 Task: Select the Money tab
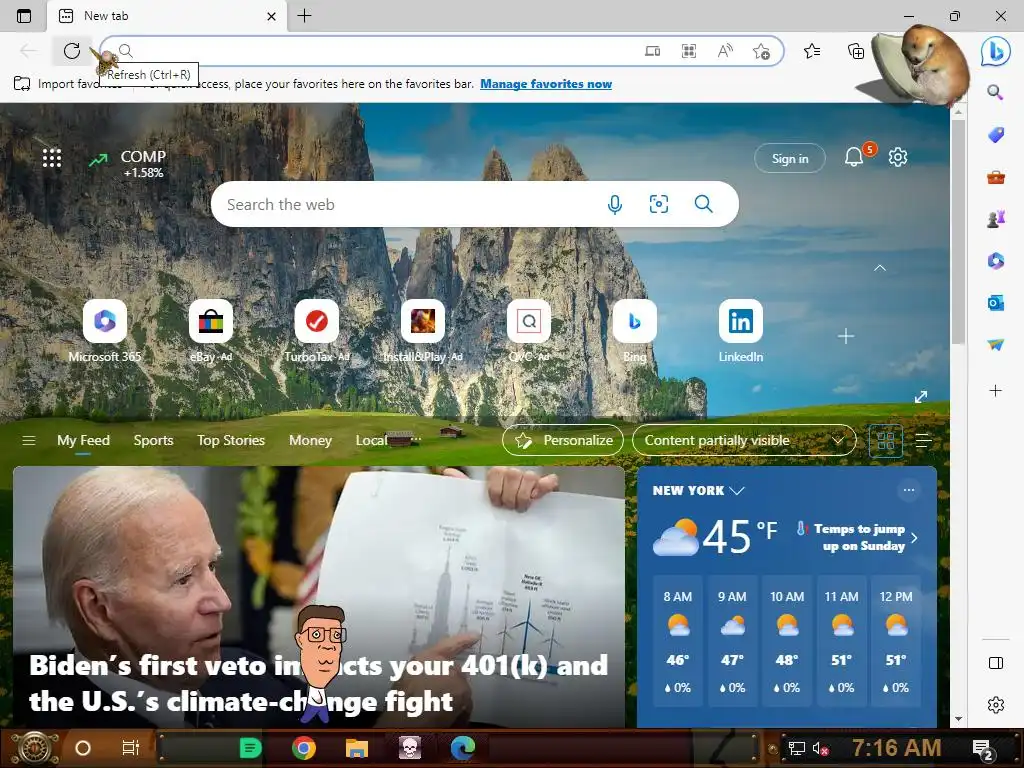(x=310, y=441)
